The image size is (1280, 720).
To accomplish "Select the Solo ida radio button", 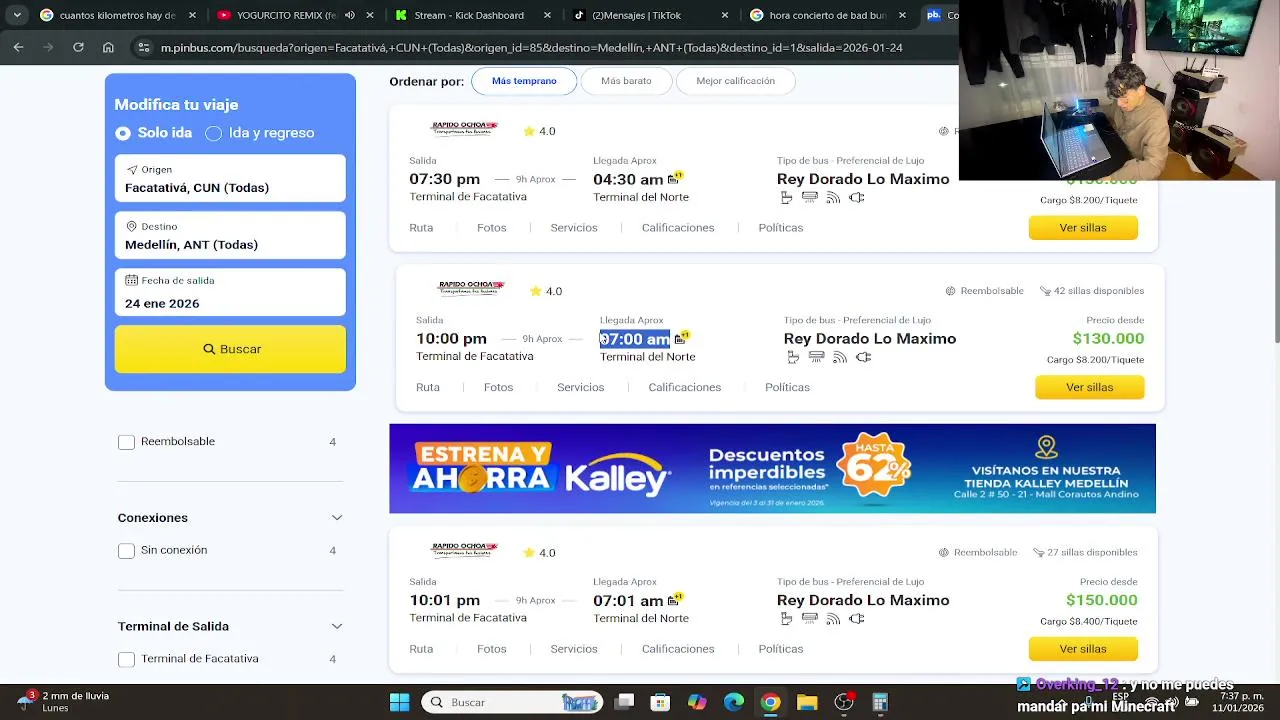I will pyautogui.click(x=123, y=133).
